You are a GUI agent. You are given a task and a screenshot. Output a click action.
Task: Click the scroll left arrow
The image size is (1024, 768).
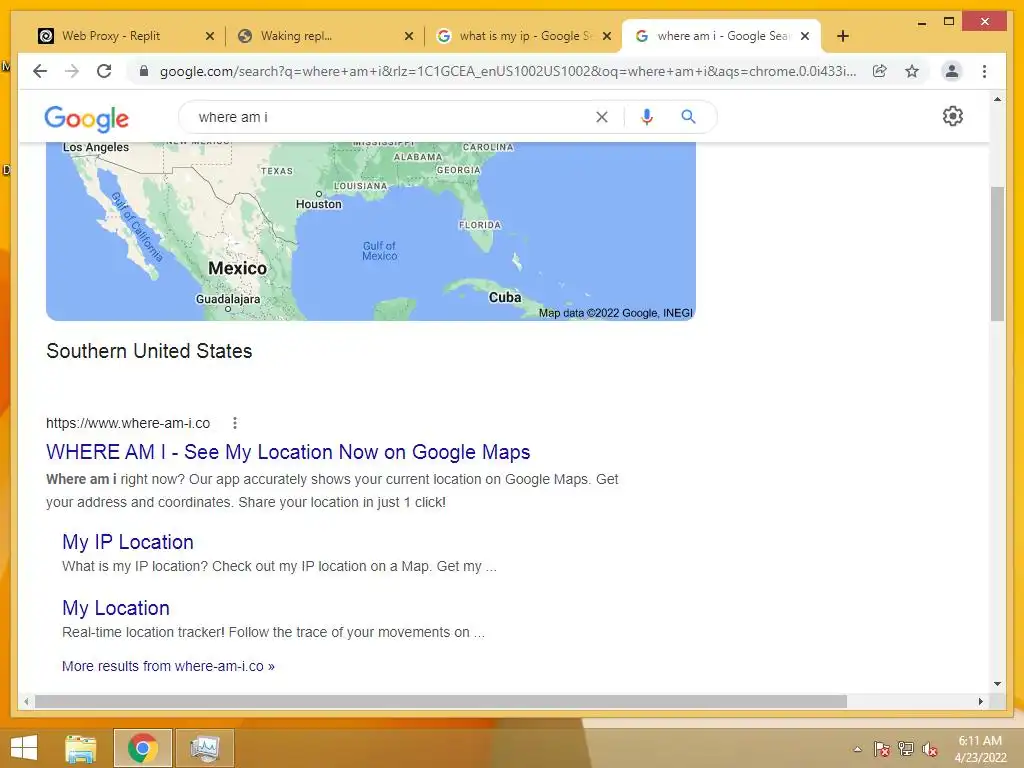point(26,701)
